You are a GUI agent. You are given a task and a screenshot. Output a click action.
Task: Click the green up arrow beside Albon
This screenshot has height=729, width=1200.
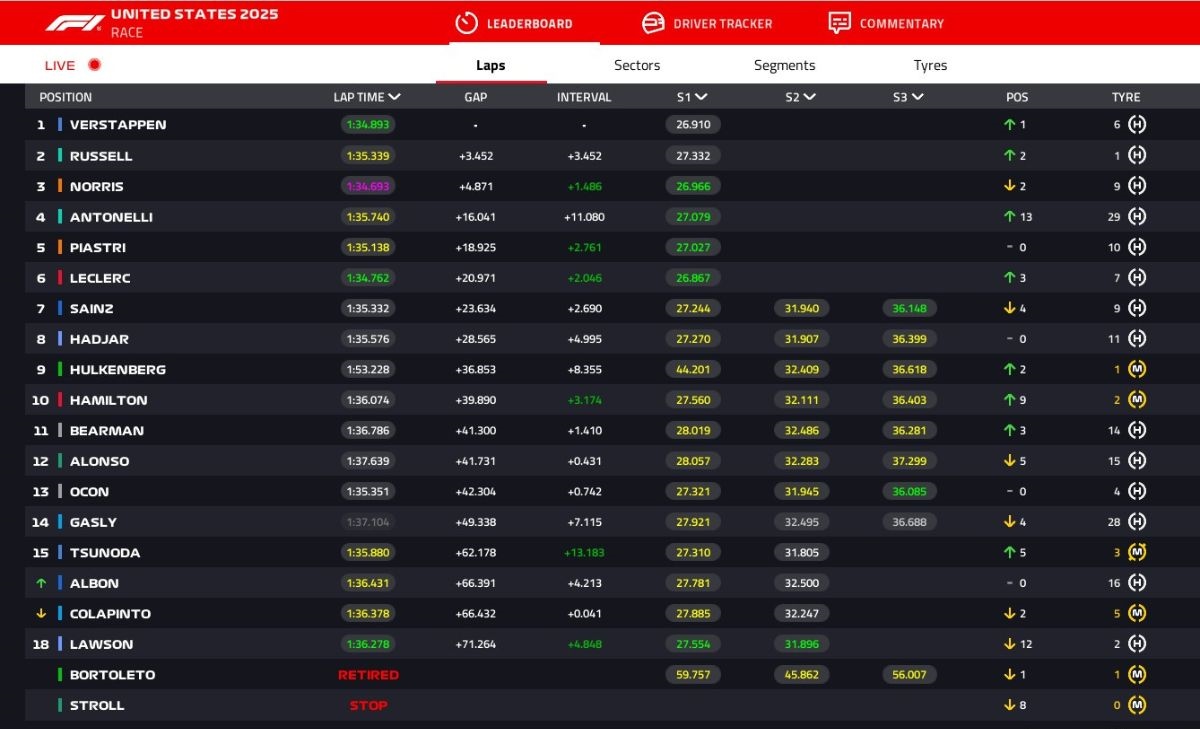click(x=41, y=583)
